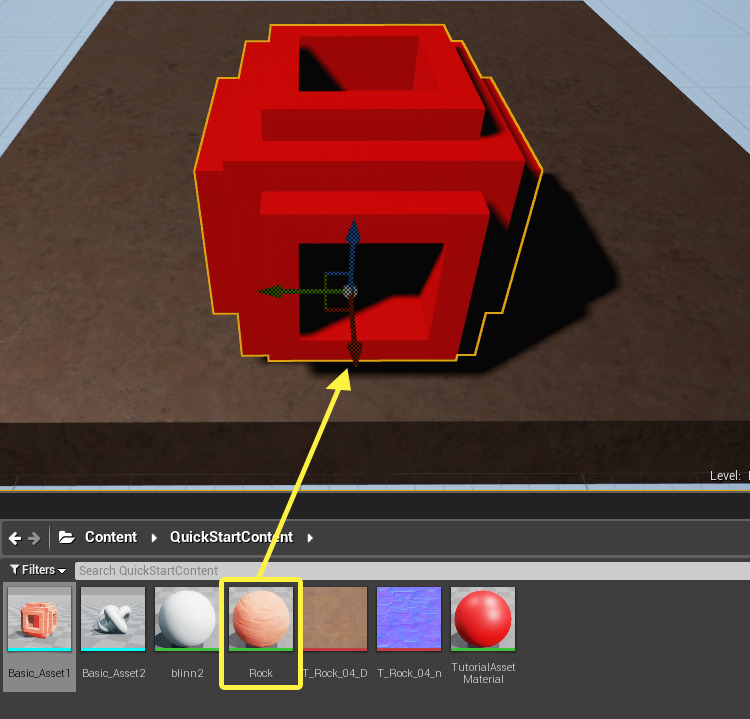750x719 pixels.
Task: Click the Level label in viewport corner
Action: [x=725, y=476]
